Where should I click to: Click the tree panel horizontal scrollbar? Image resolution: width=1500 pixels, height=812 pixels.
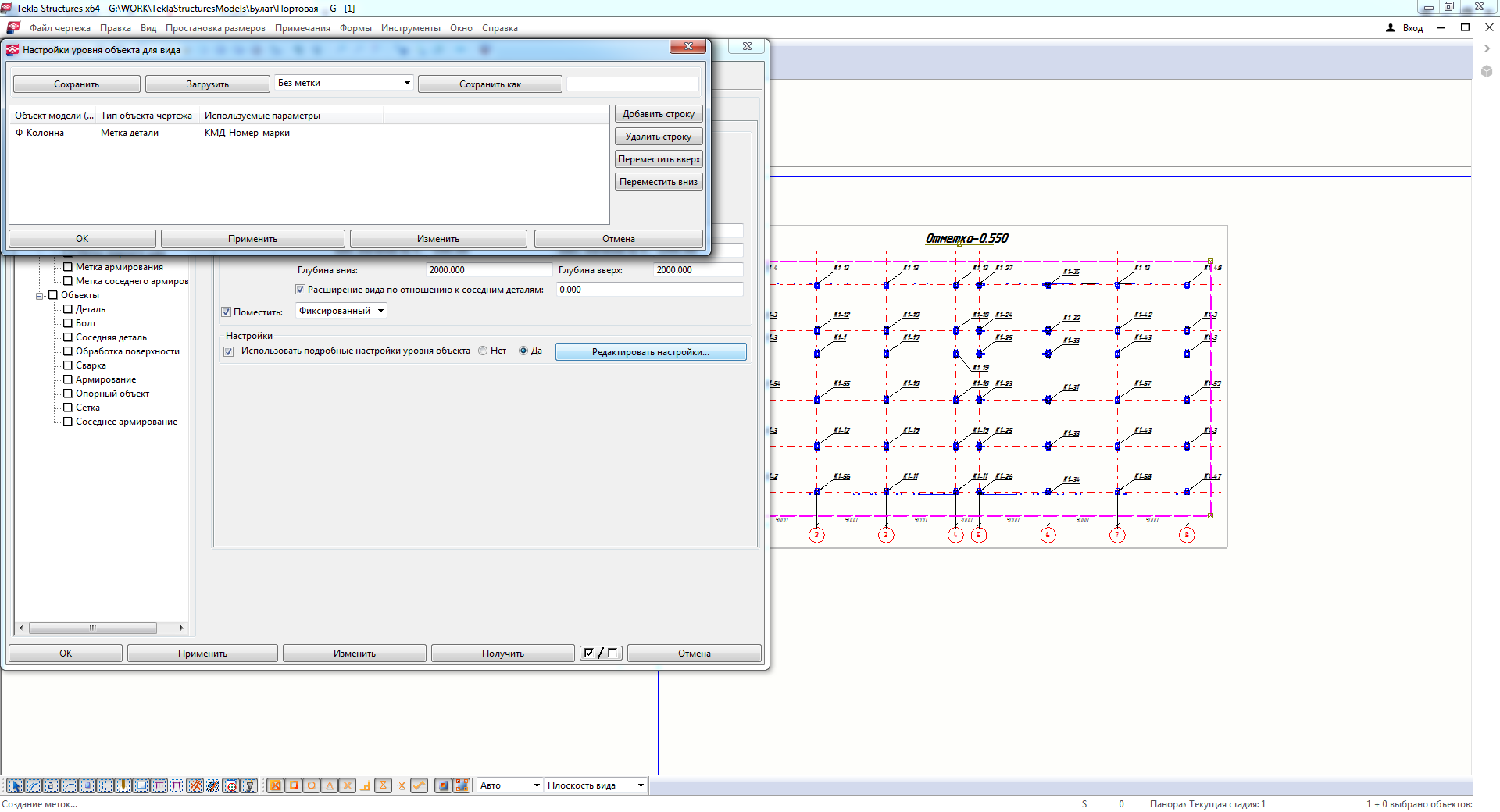point(92,628)
